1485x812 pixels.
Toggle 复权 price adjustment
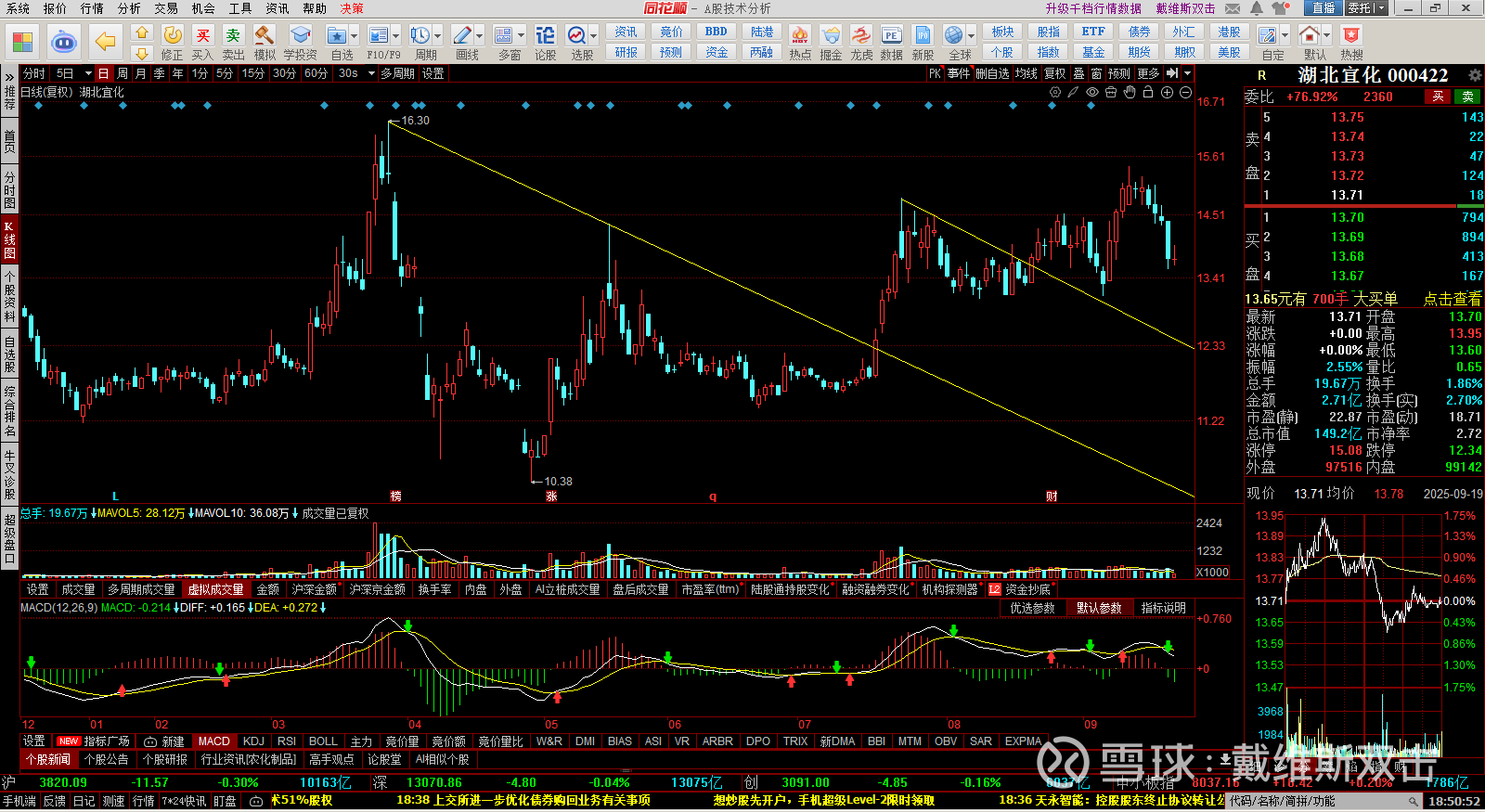1054,73
